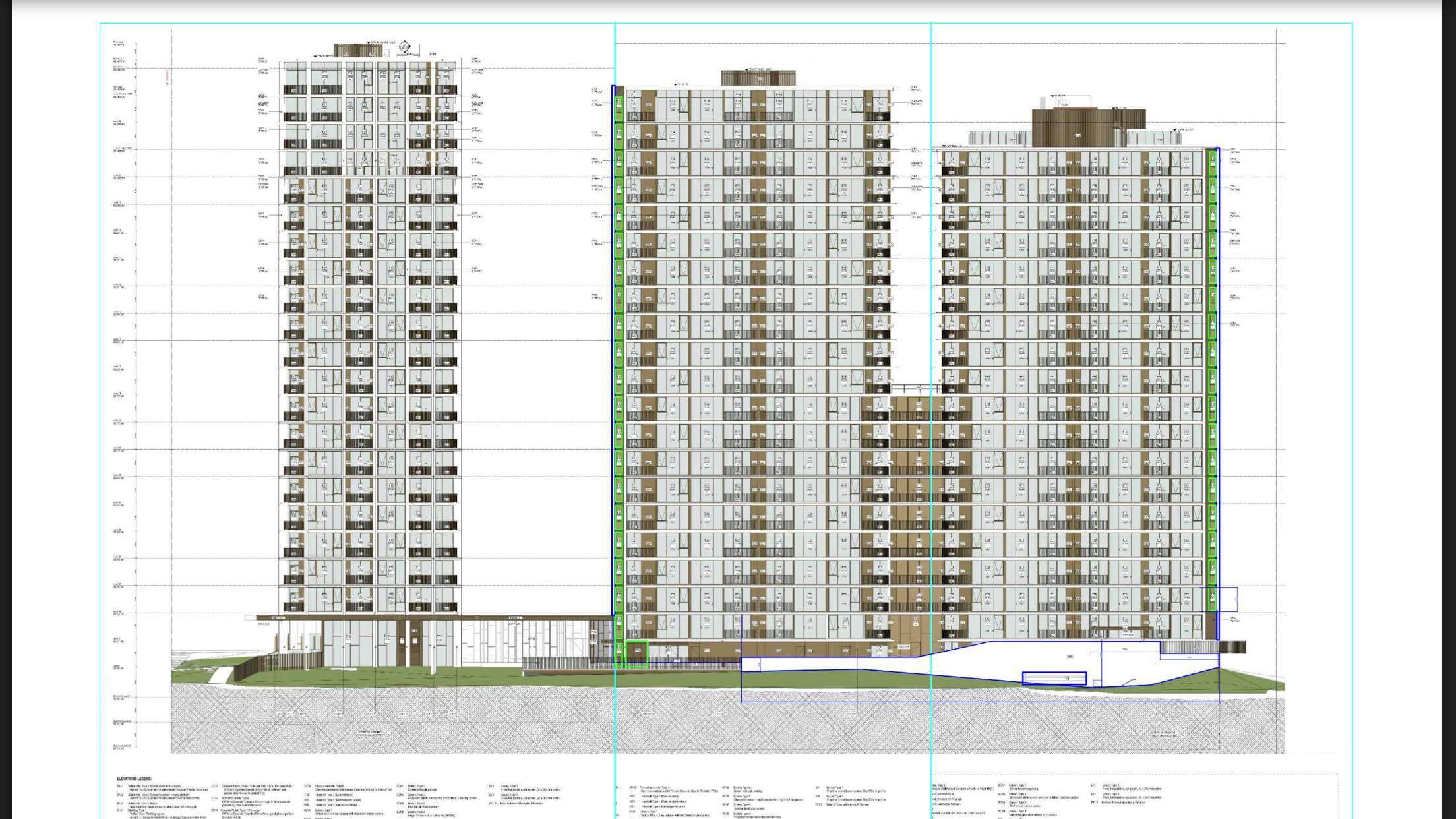Click the rooftop plant enclosure on middle tower
The image size is (1456, 819).
tap(758, 78)
